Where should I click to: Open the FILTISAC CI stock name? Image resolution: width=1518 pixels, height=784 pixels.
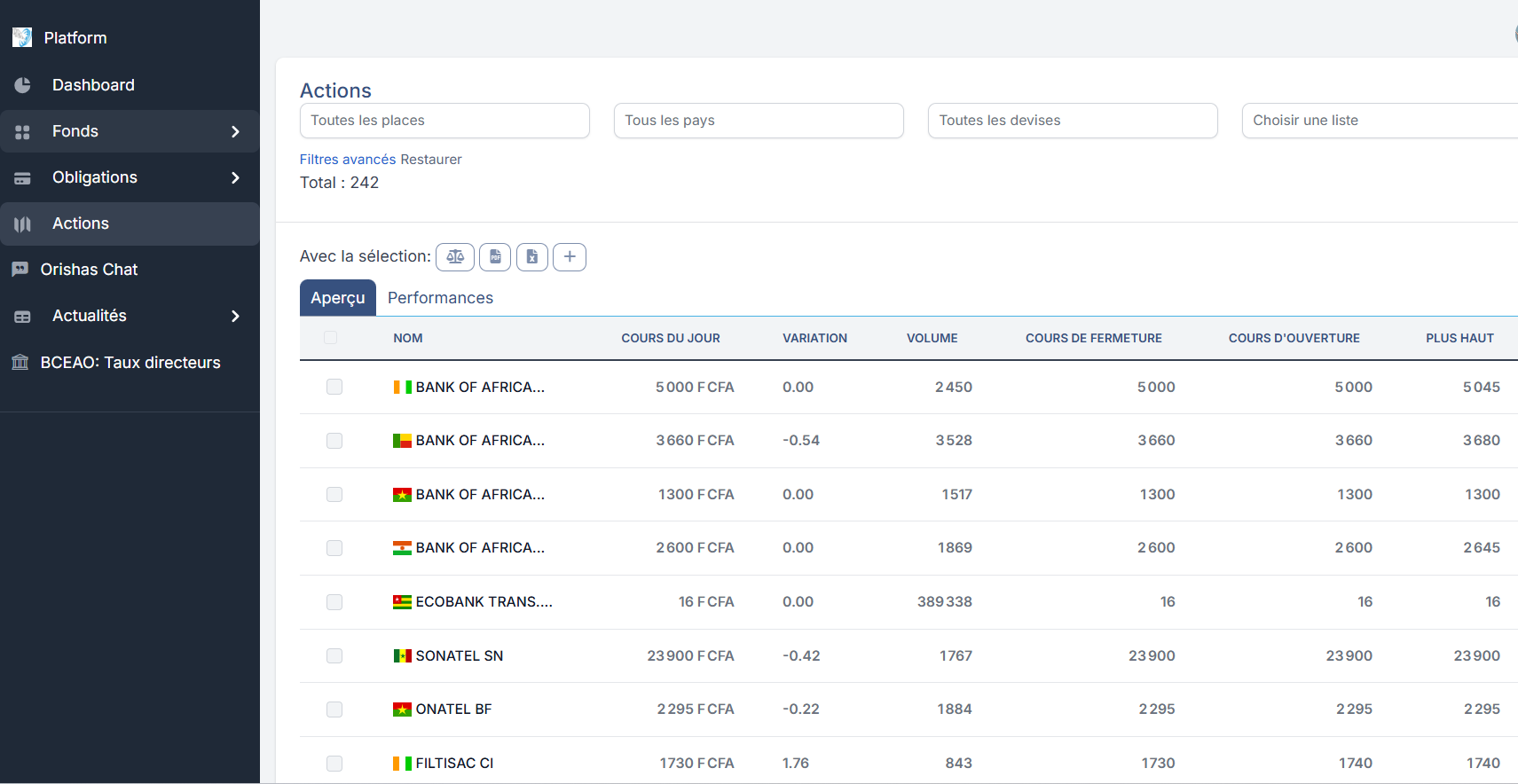click(454, 764)
